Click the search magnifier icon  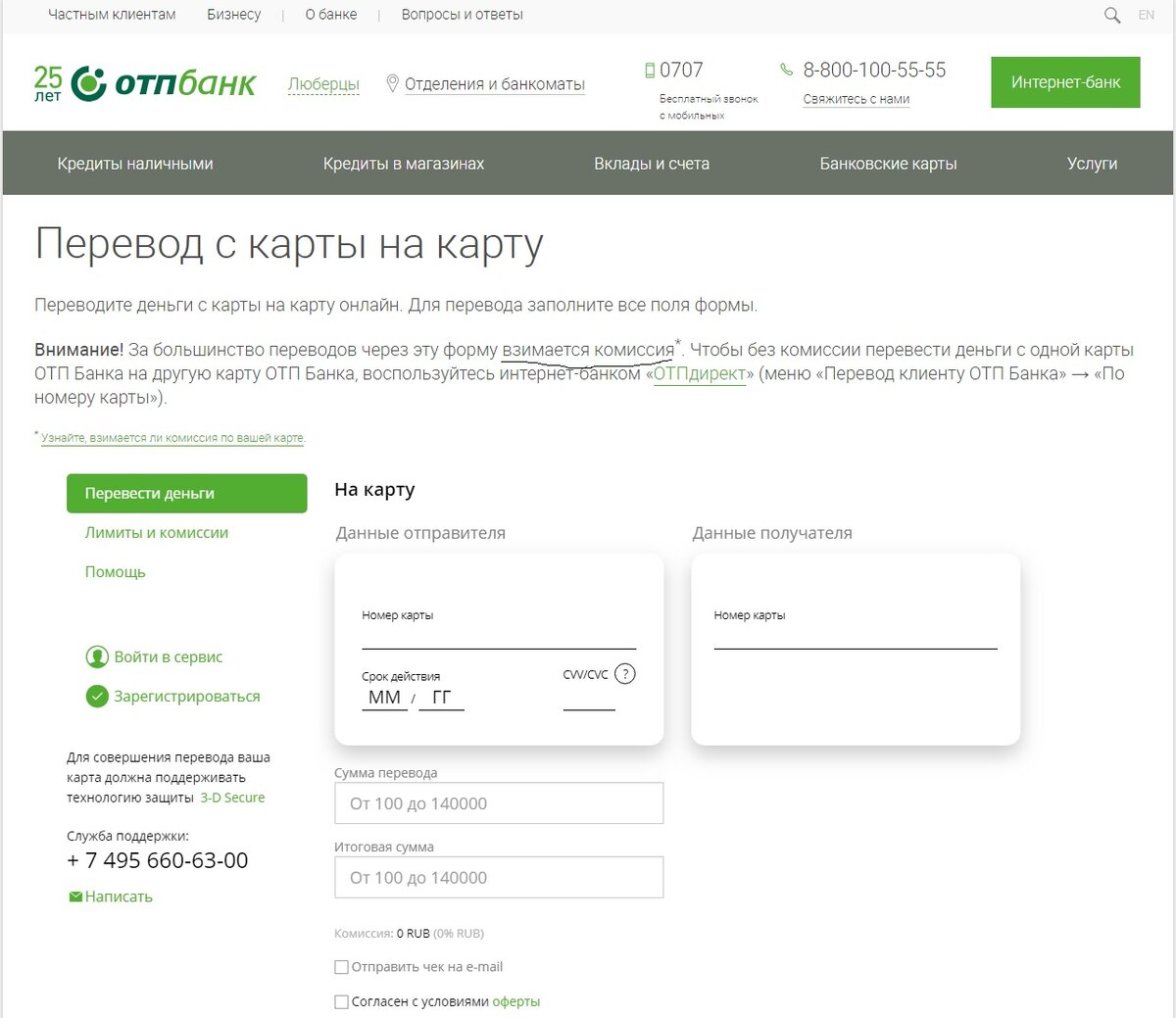point(1112,16)
